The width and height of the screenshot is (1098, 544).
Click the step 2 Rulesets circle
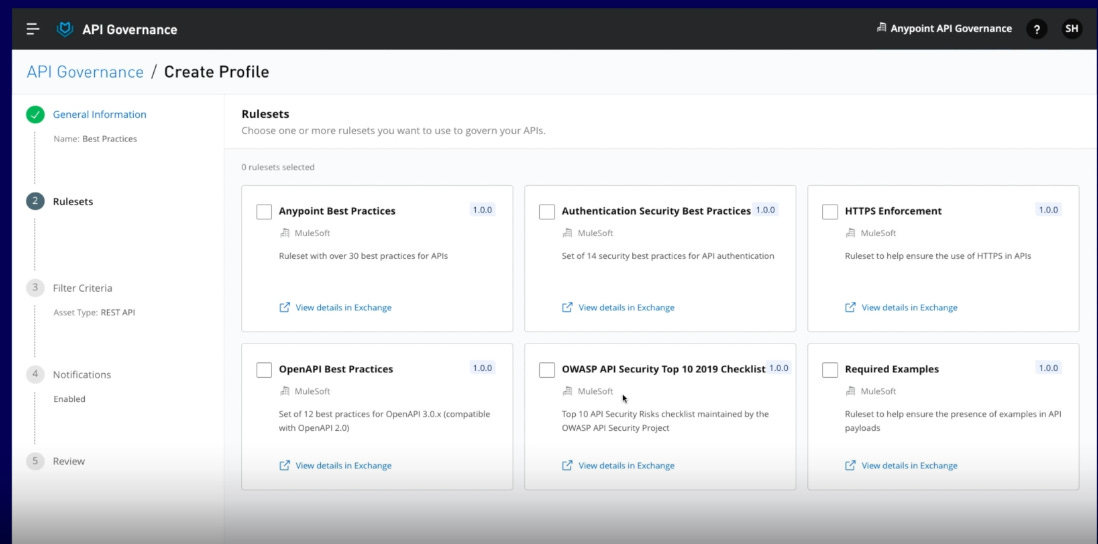pos(36,202)
